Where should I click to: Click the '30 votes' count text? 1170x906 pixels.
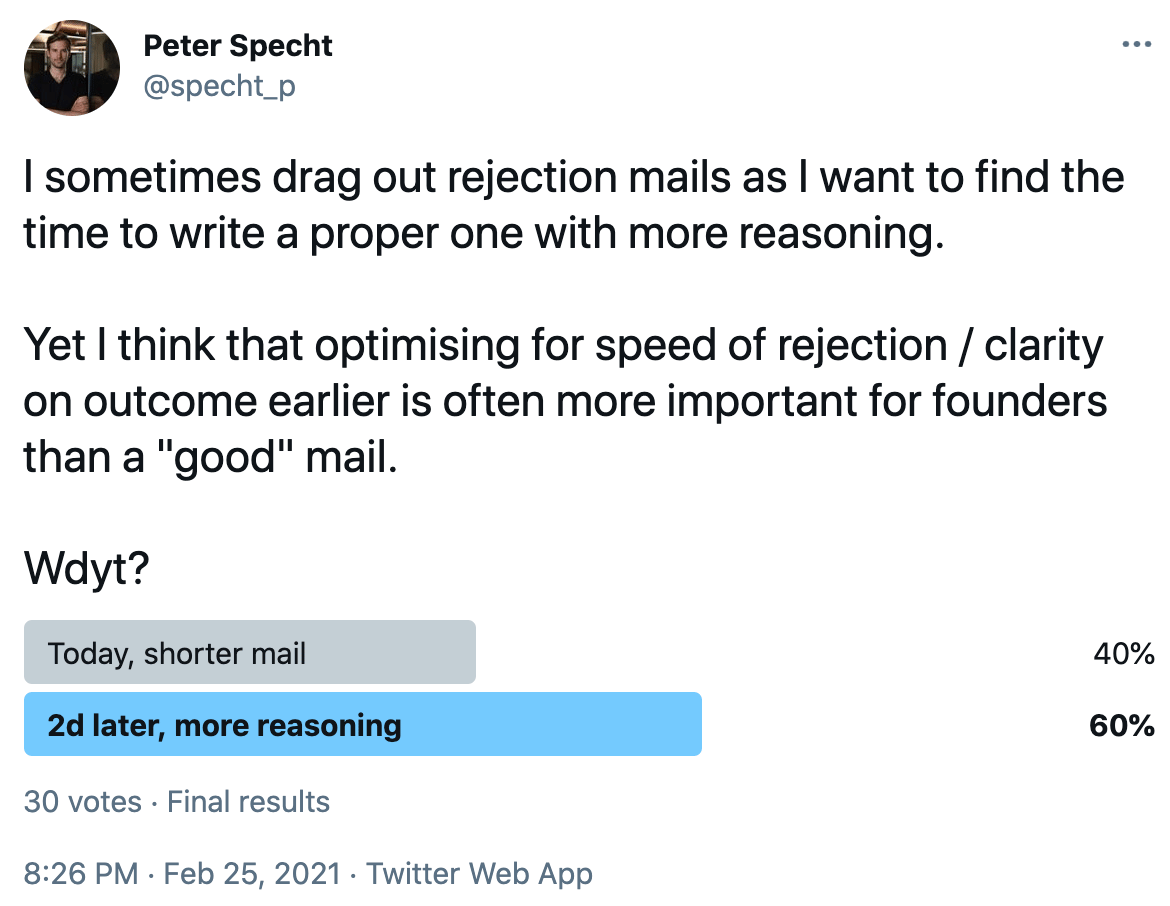(82, 802)
